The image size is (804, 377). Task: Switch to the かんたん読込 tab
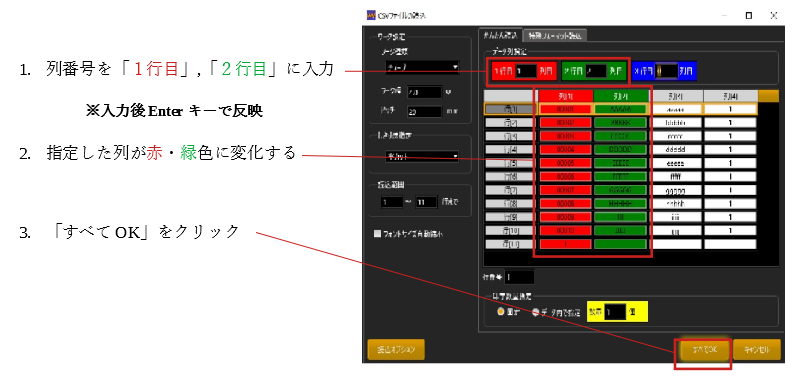(x=500, y=35)
